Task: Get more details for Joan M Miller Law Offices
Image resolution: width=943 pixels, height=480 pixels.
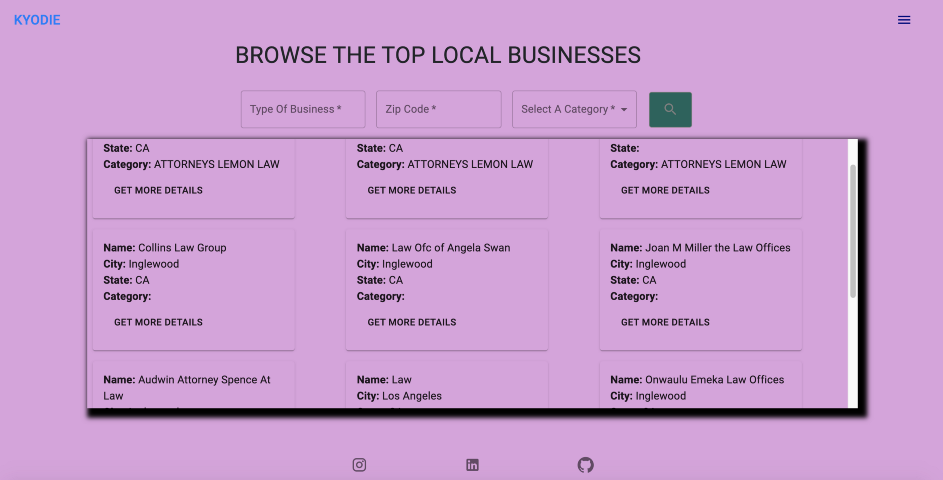Action: point(665,322)
